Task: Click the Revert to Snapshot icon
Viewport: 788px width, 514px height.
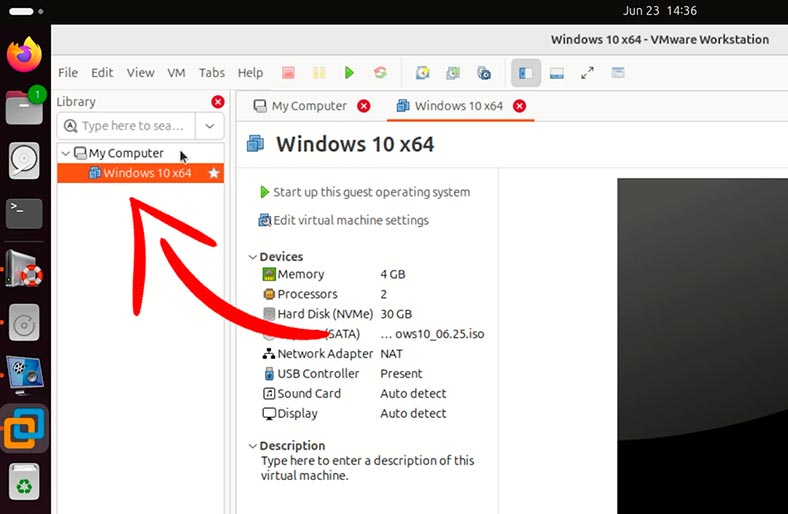Action: (x=453, y=73)
